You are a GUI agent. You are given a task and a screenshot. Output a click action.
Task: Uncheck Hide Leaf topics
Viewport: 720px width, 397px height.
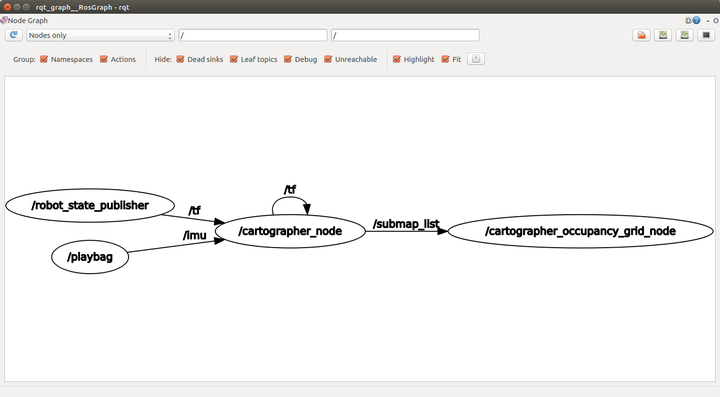234,59
